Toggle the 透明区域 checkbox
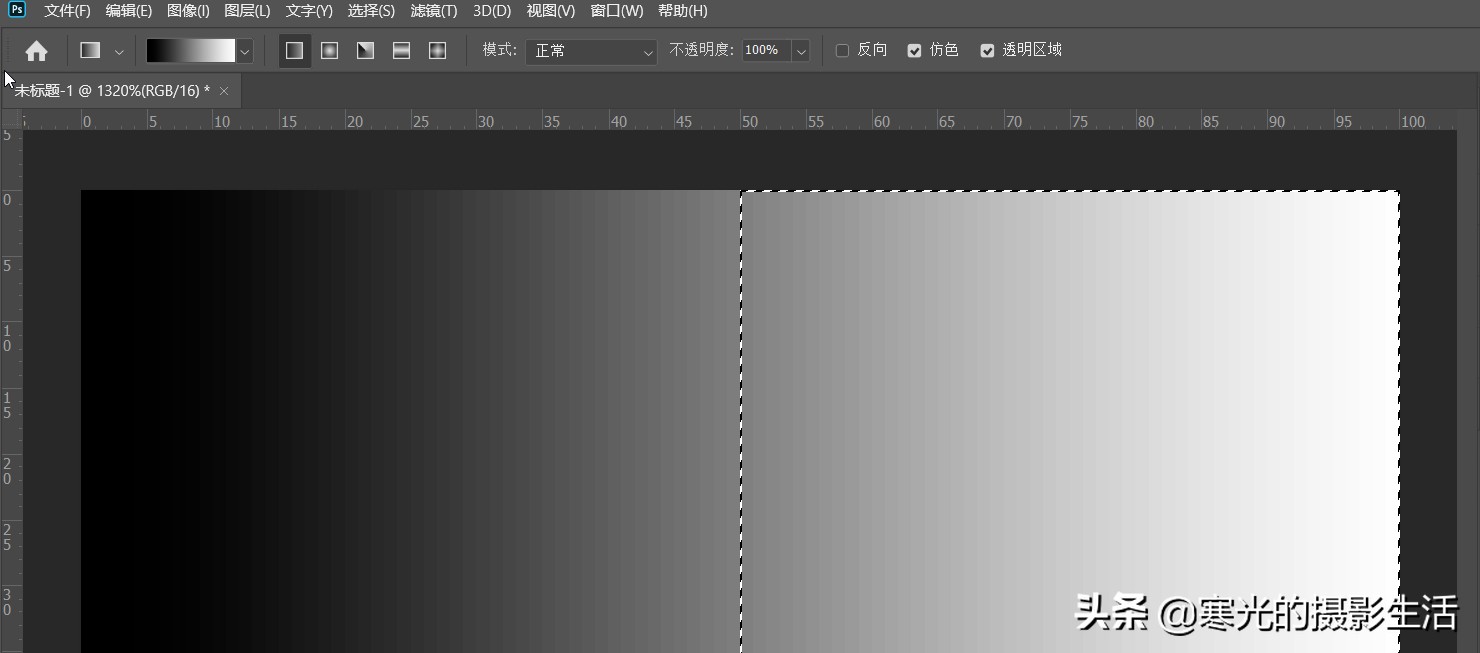The image size is (1480, 653). point(987,50)
